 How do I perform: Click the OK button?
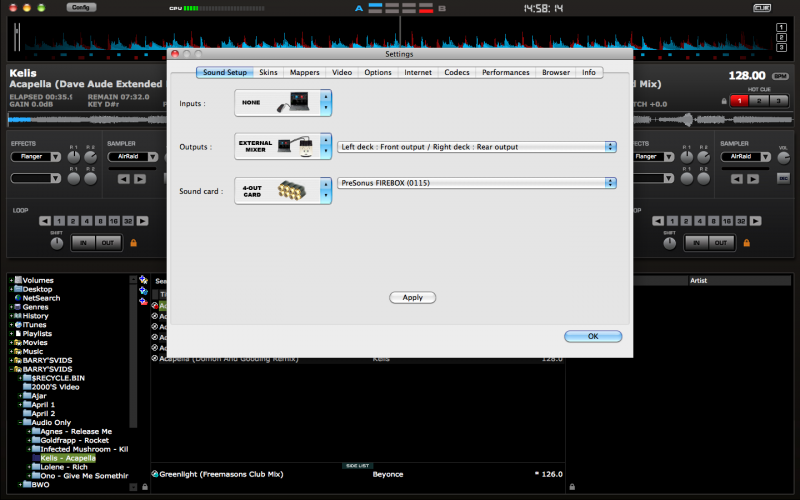tap(592, 336)
